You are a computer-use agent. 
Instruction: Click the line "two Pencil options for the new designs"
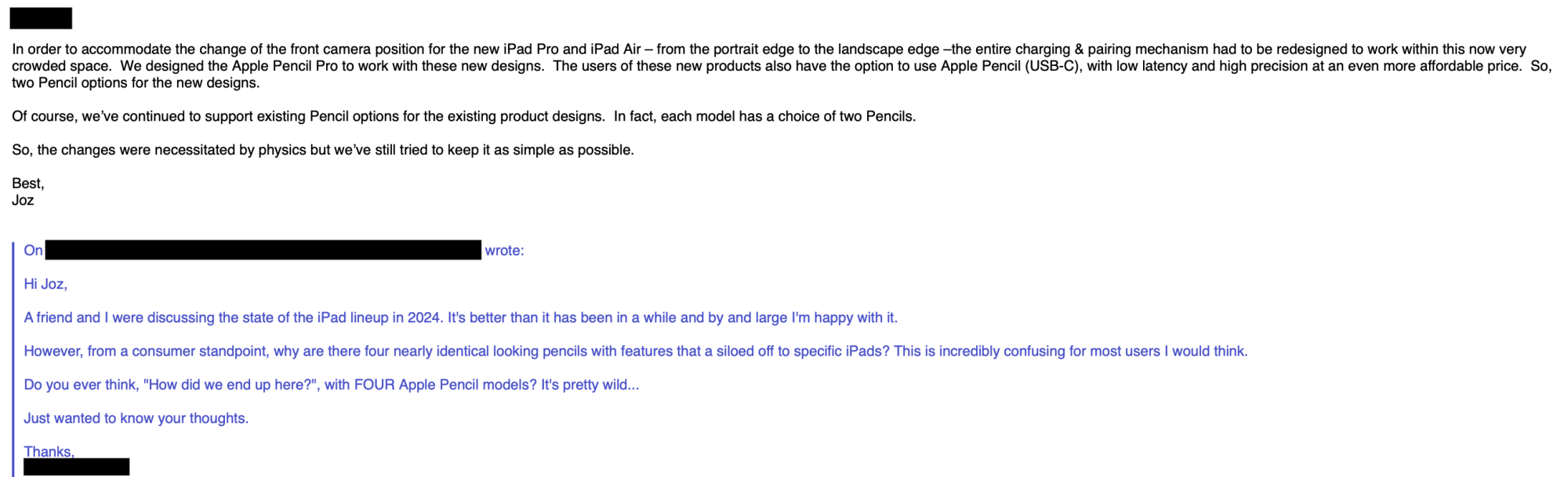click(135, 83)
